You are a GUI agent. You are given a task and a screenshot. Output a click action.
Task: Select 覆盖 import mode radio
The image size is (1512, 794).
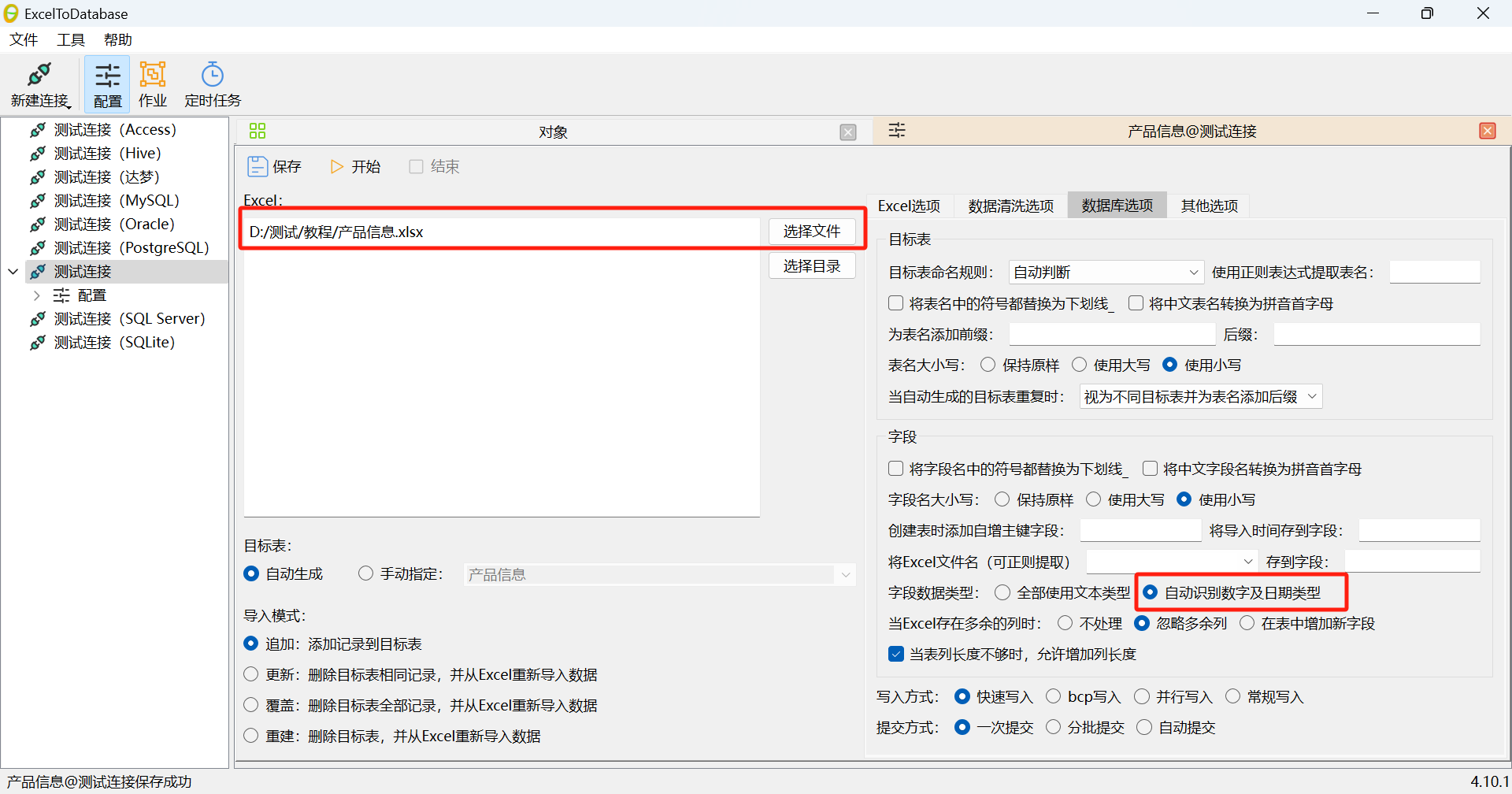[250, 705]
